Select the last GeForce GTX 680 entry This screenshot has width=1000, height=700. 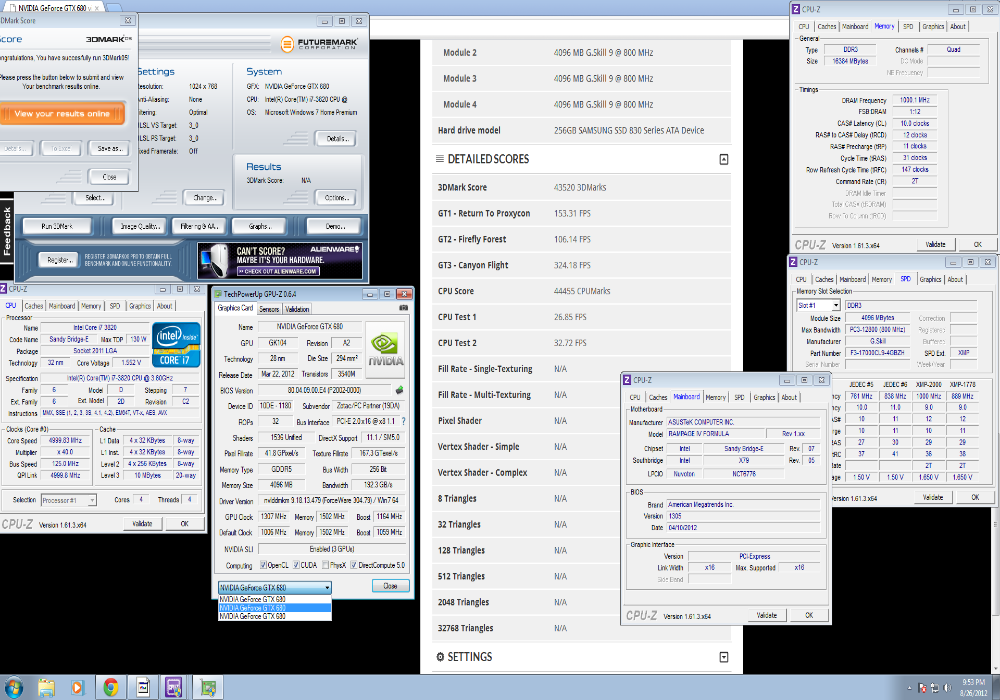pos(275,616)
